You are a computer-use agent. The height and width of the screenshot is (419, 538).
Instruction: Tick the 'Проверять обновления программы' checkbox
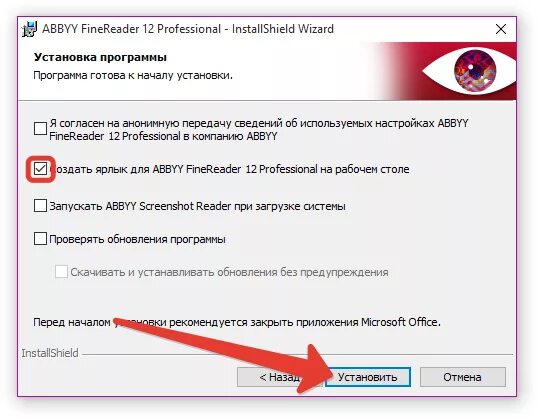click(x=40, y=238)
